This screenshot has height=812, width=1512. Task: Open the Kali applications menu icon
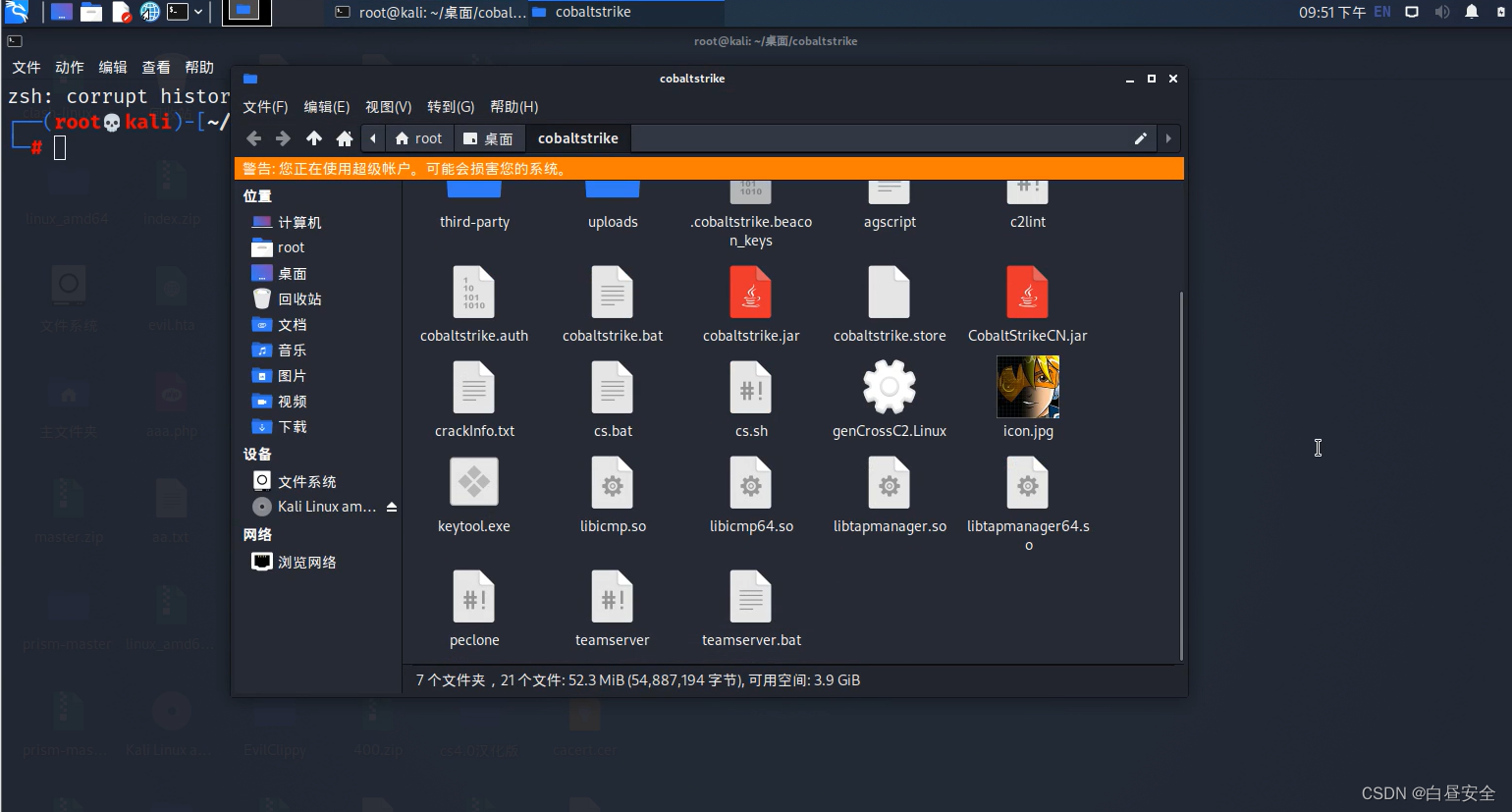(16, 12)
